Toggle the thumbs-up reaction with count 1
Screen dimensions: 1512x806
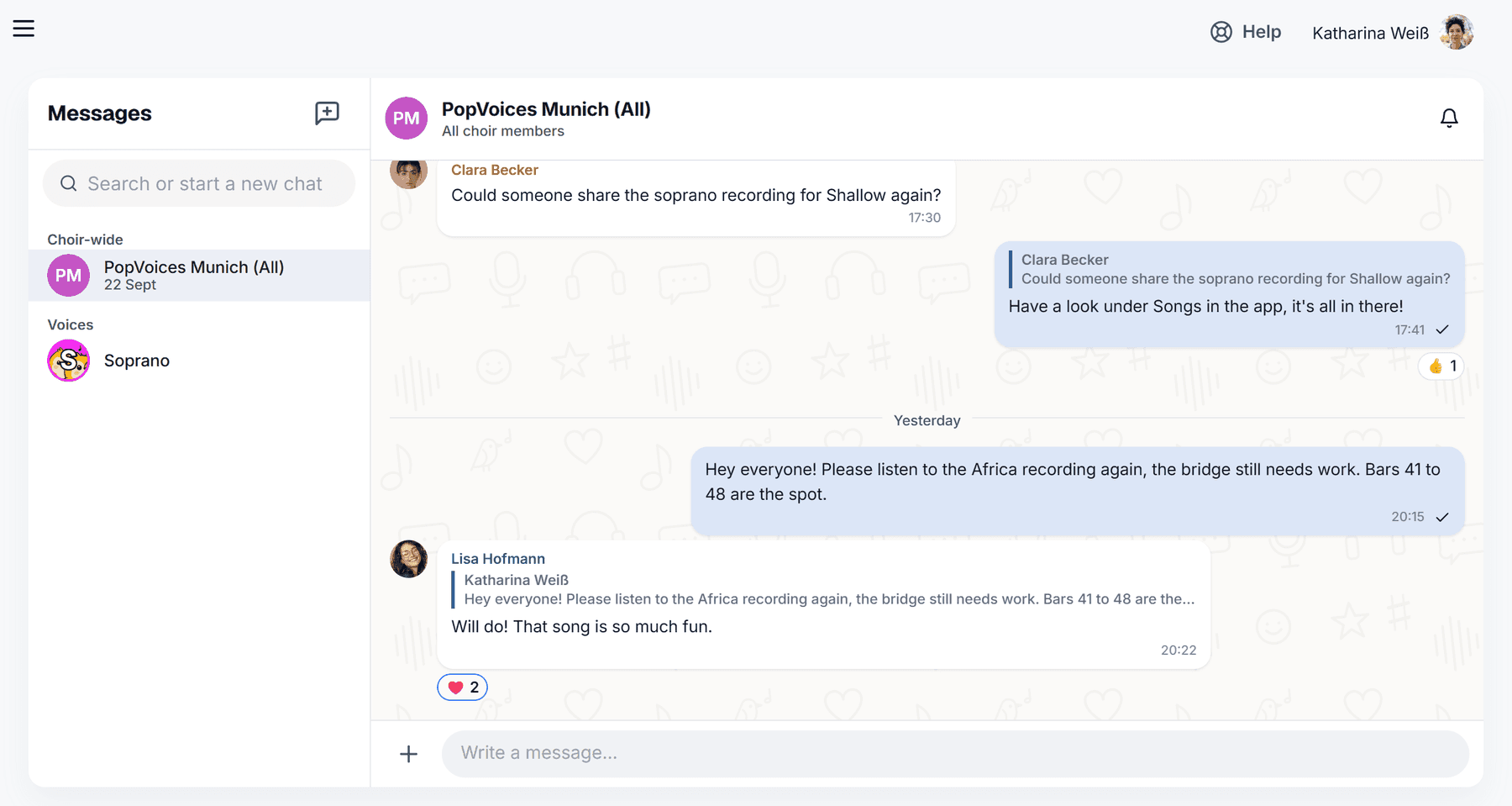pos(1441,366)
